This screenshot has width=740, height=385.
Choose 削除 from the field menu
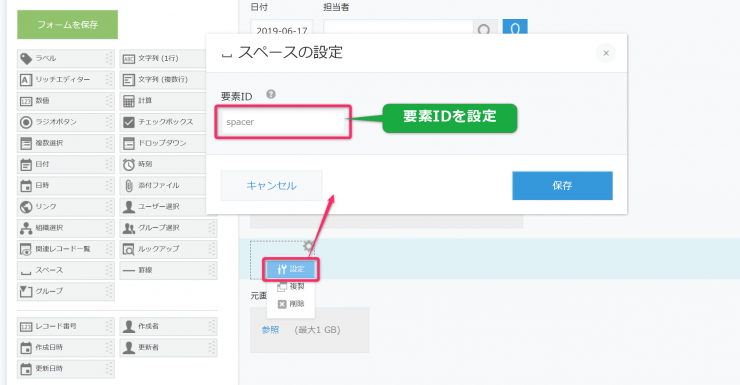tap(291, 304)
